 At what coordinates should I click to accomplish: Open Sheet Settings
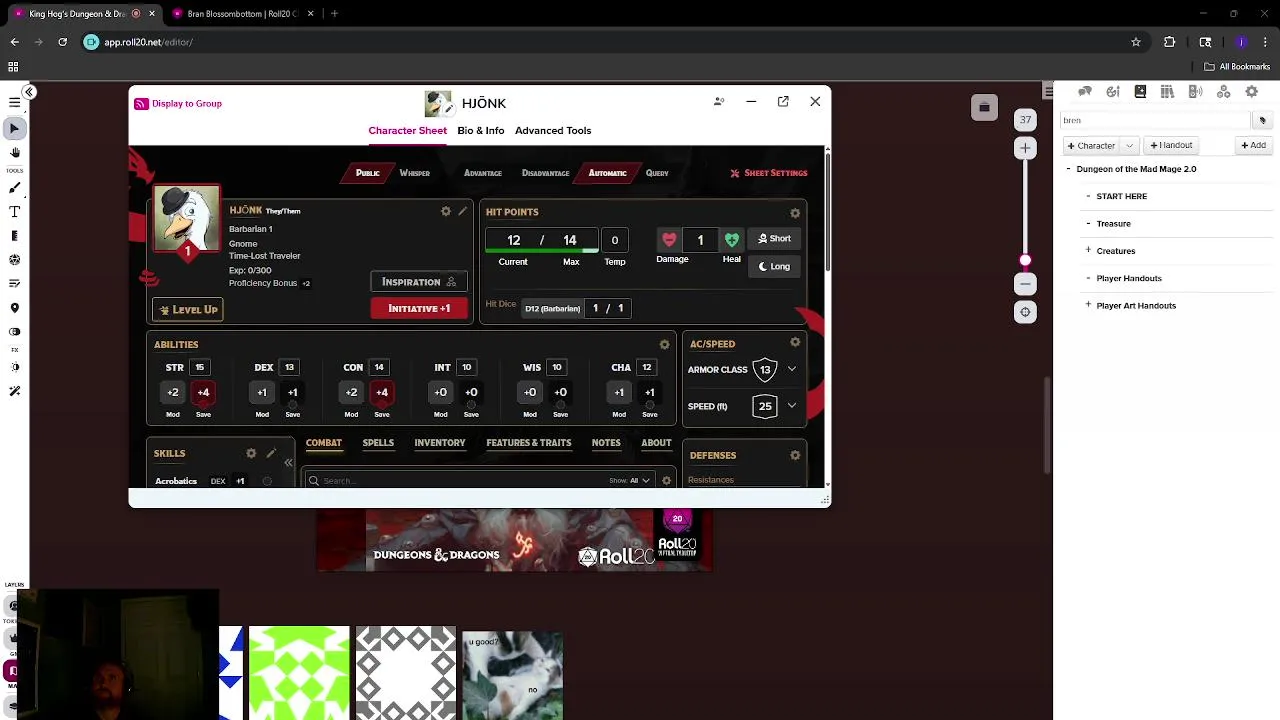(768, 173)
